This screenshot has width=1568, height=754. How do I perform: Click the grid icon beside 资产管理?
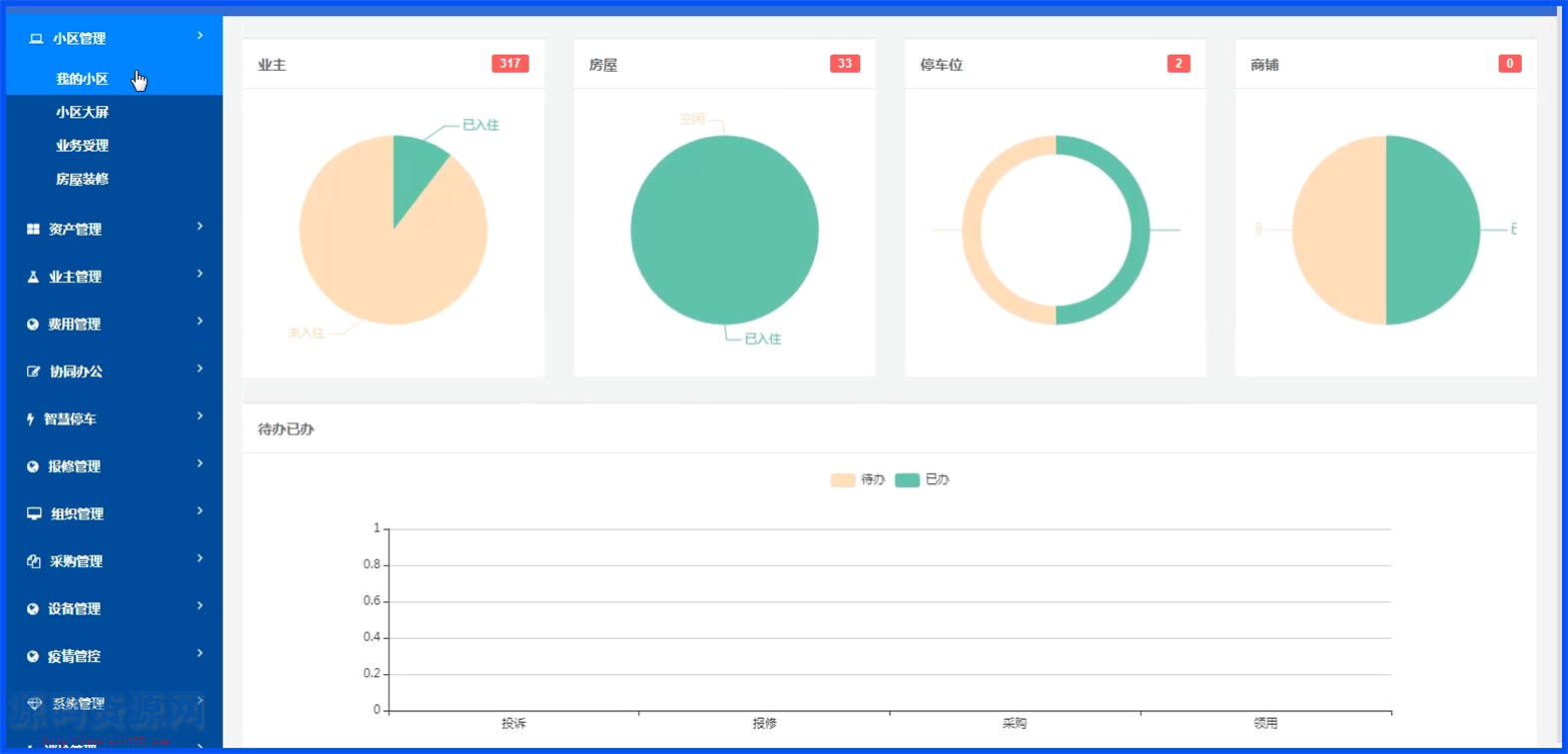pyautogui.click(x=33, y=230)
